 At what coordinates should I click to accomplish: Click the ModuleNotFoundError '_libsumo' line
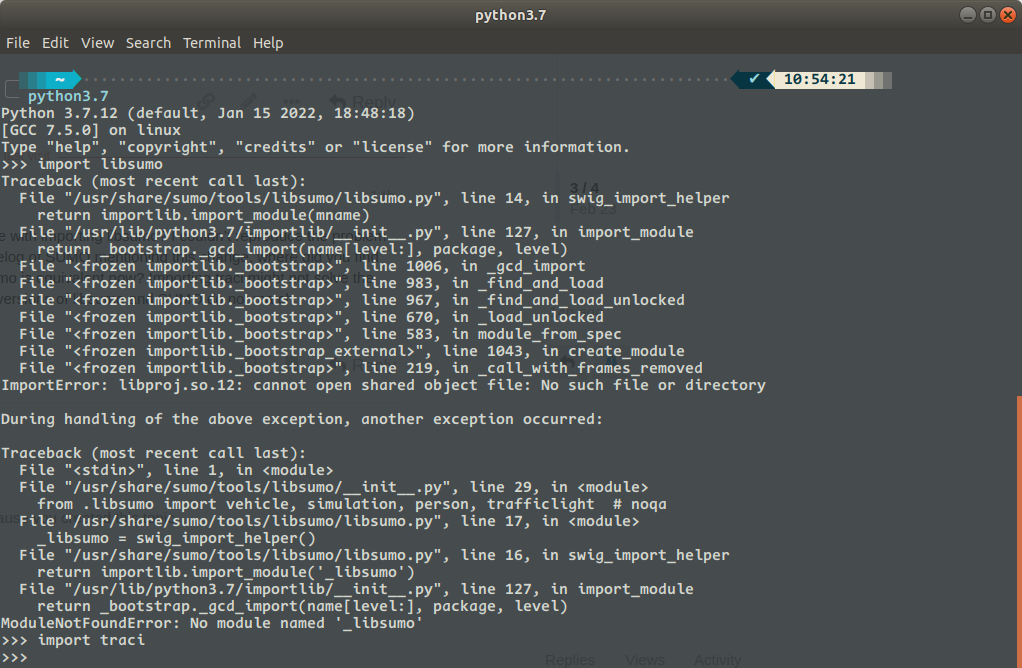point(211,623)
